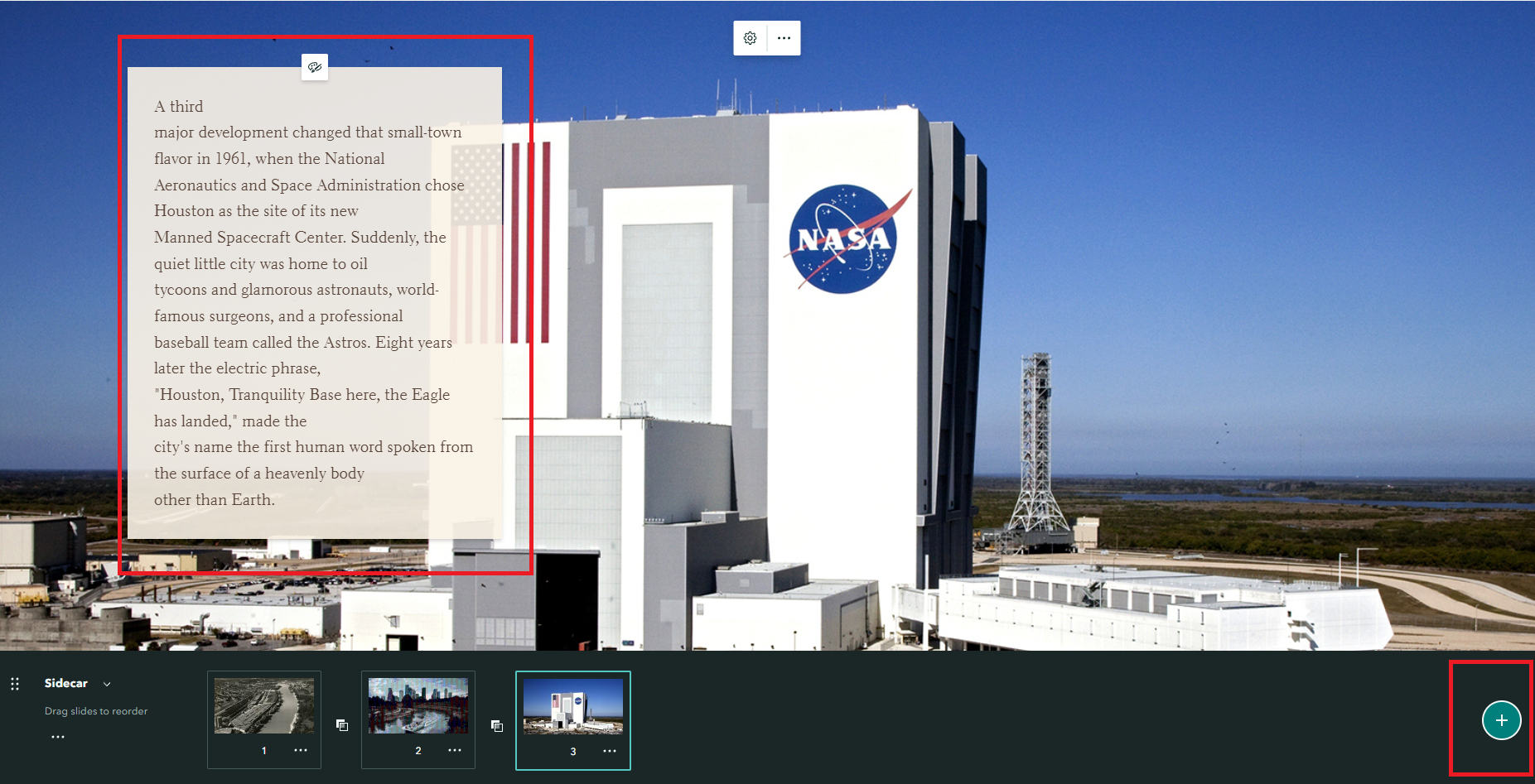
Task: Open slide 3 options ellipsis
Action: (x=610, y=751)
